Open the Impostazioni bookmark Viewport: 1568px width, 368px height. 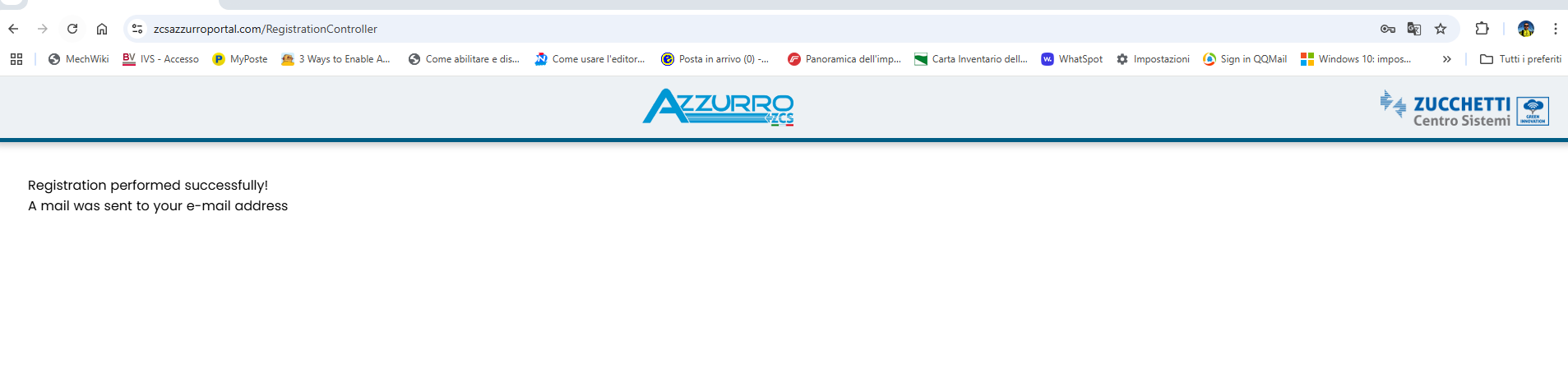click(1153, 59)
